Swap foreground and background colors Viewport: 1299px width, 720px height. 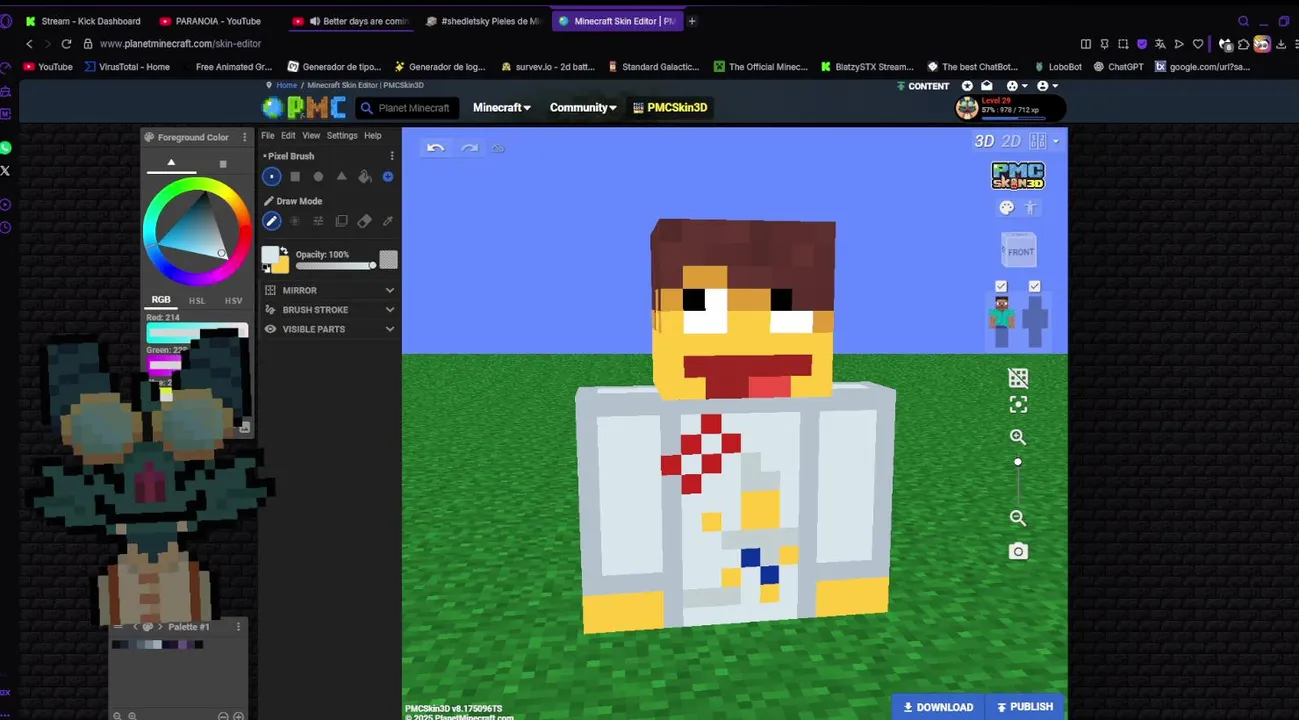(284, 250)
